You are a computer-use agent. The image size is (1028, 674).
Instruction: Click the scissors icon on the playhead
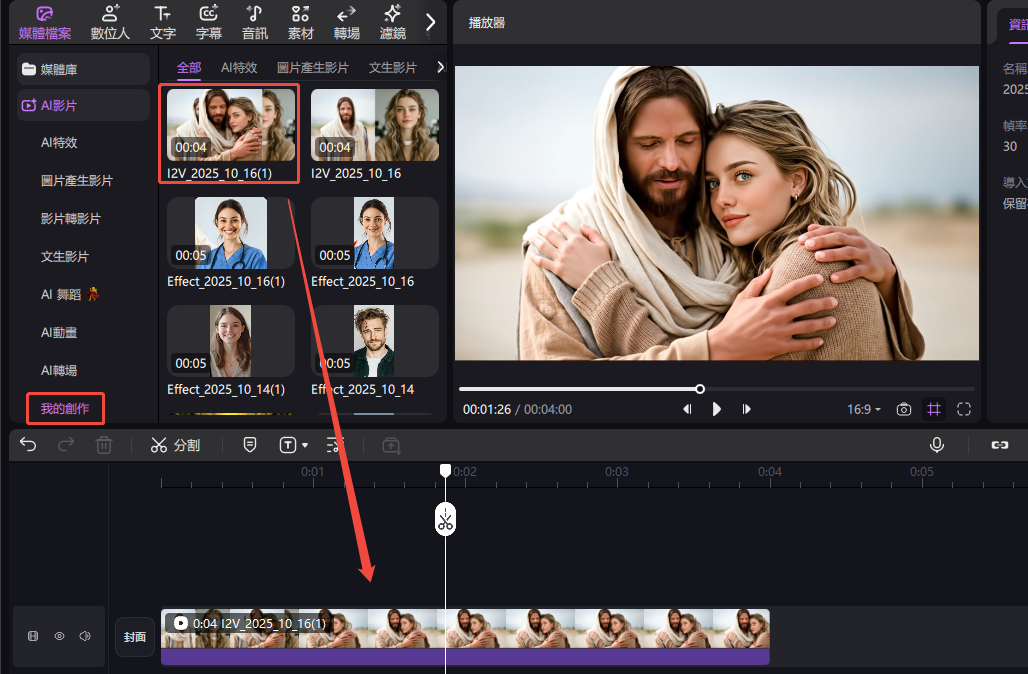[445, 519]
